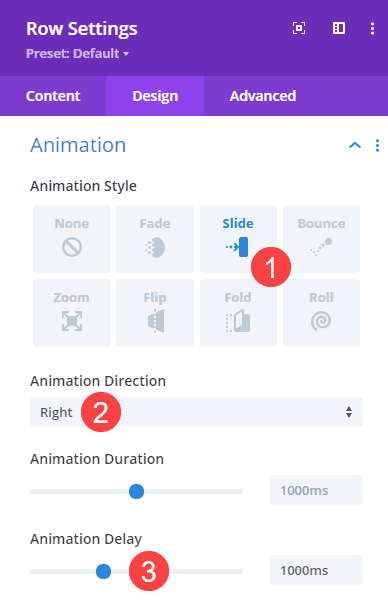Click the Animation Delay slider handle
Viewport: 388px width, 606px height.
coord(104,571)
